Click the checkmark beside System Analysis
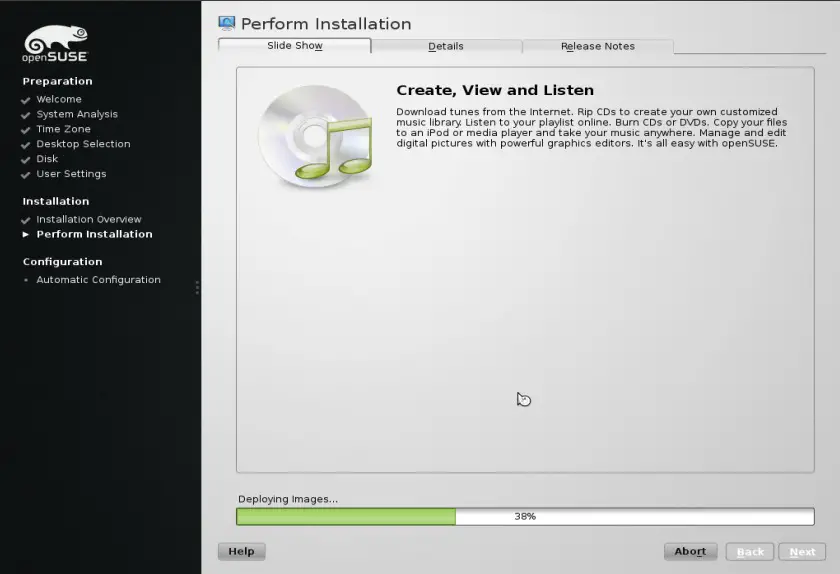This screenshot has width=840, height=574. click(x=25, y=115)
